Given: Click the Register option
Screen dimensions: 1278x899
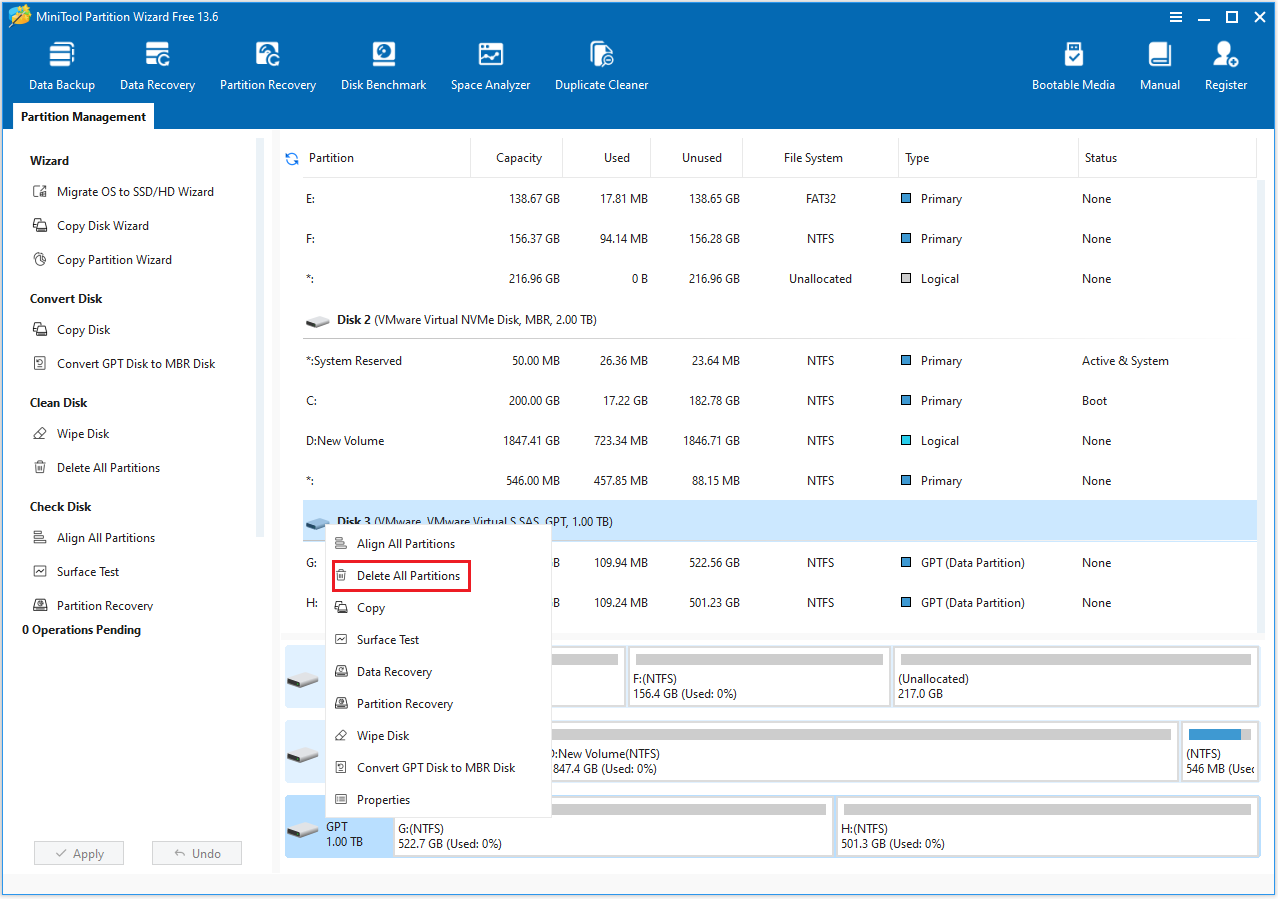Looking at the screenshot, I should (x=1225, y=64).
